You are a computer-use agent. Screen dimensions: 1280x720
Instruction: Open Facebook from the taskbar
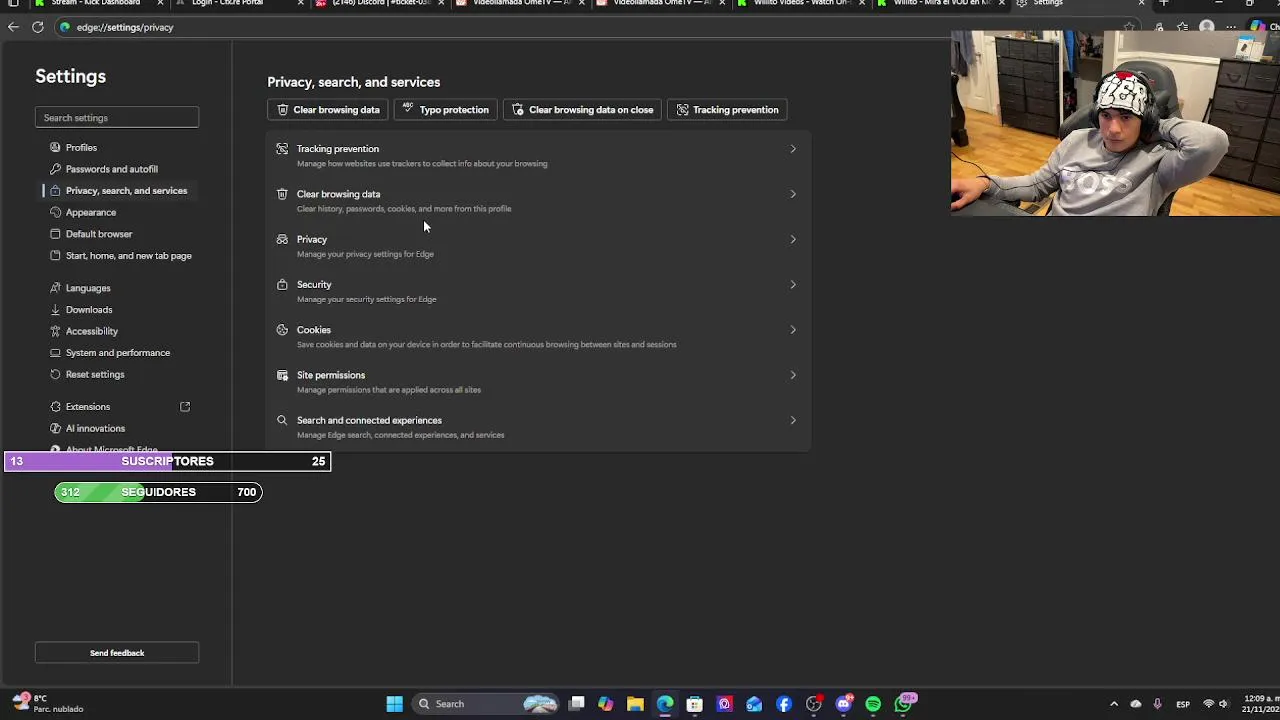(x=784, y=704)
